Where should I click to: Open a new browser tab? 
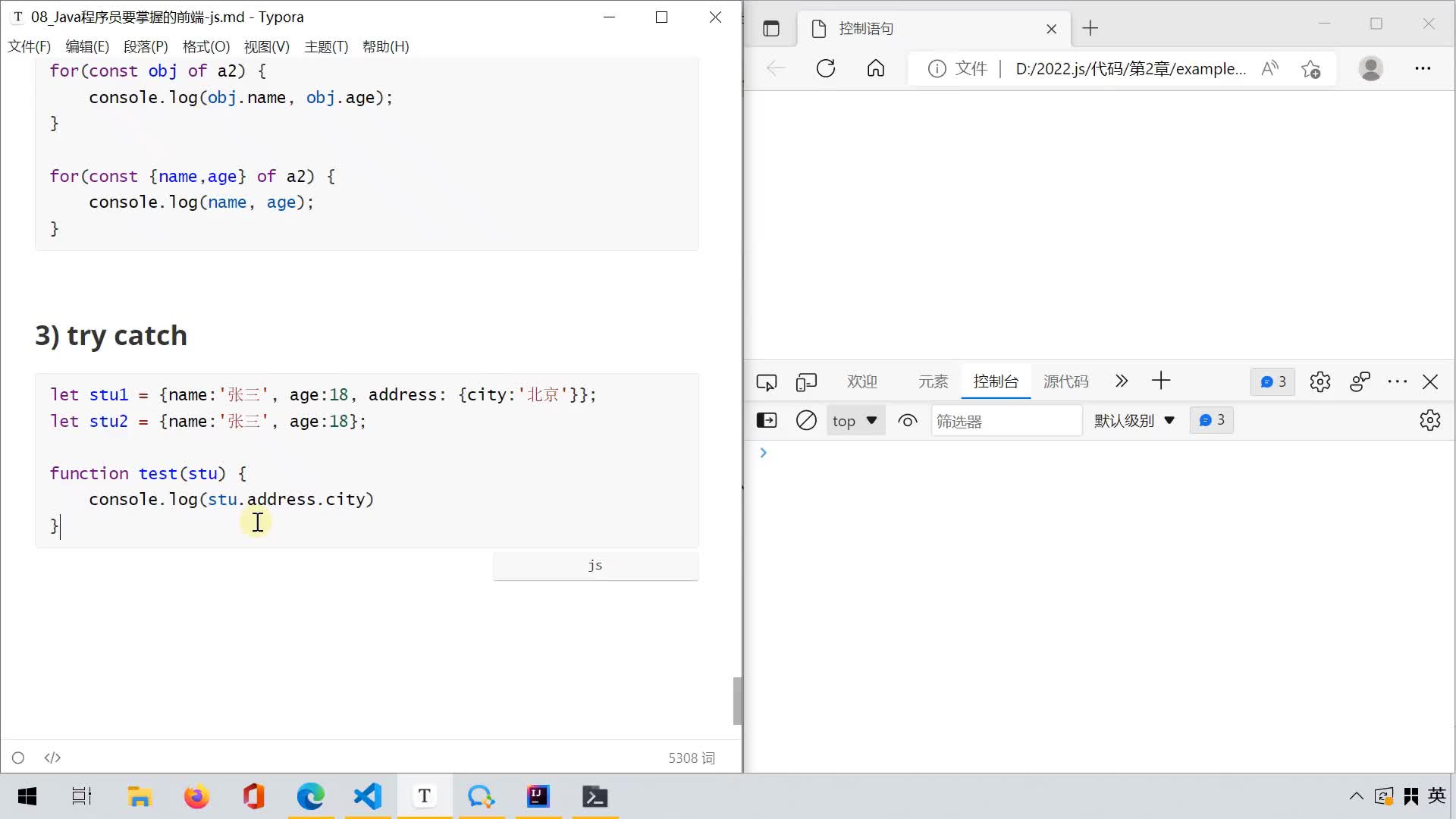tap(1090, 29)
